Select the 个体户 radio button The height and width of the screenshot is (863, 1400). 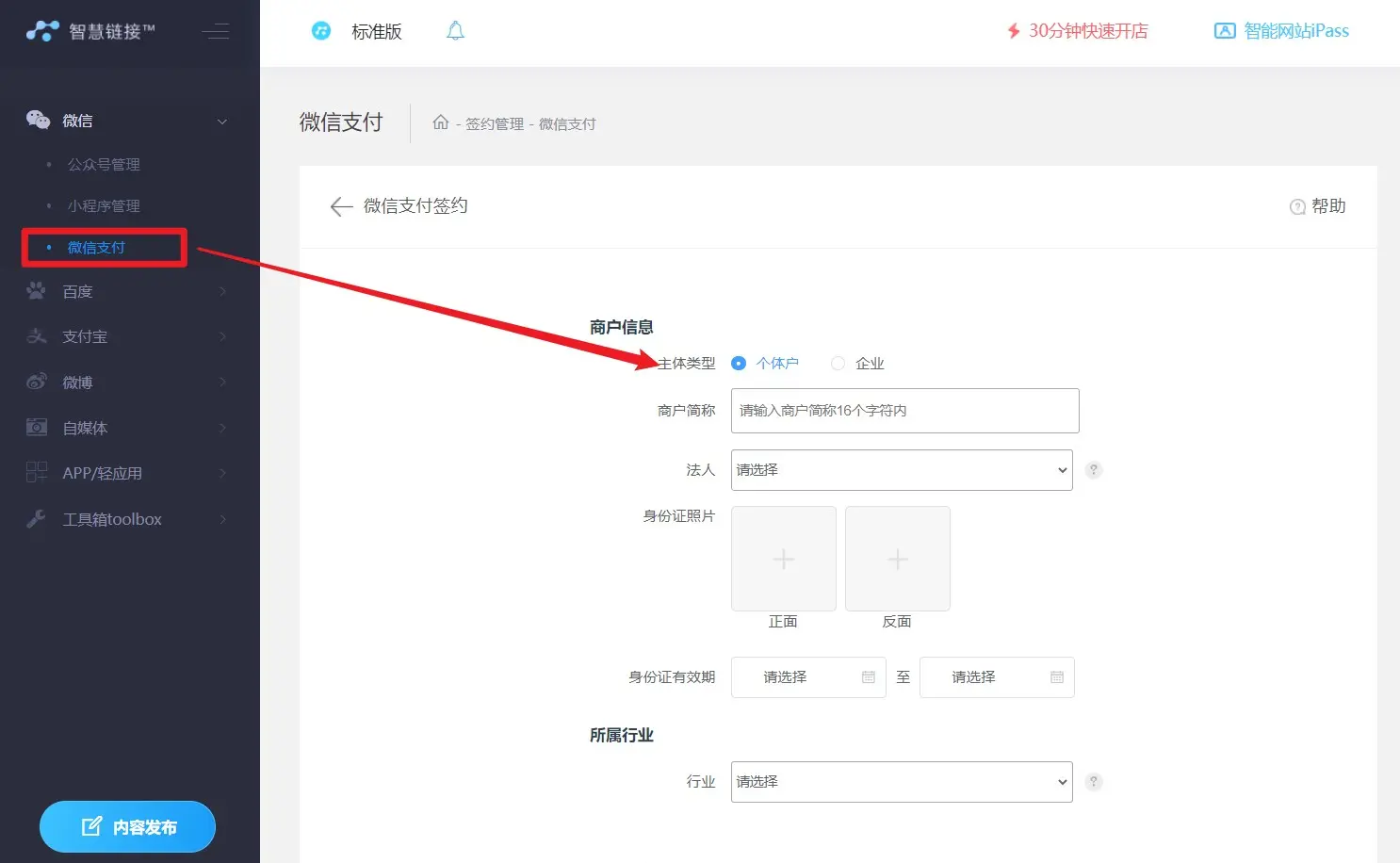tap(739, 364)
